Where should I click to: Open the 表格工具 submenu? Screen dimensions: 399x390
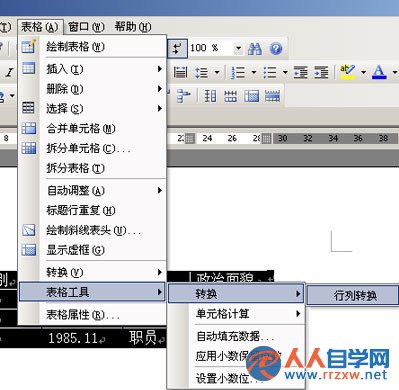[92, 292]
